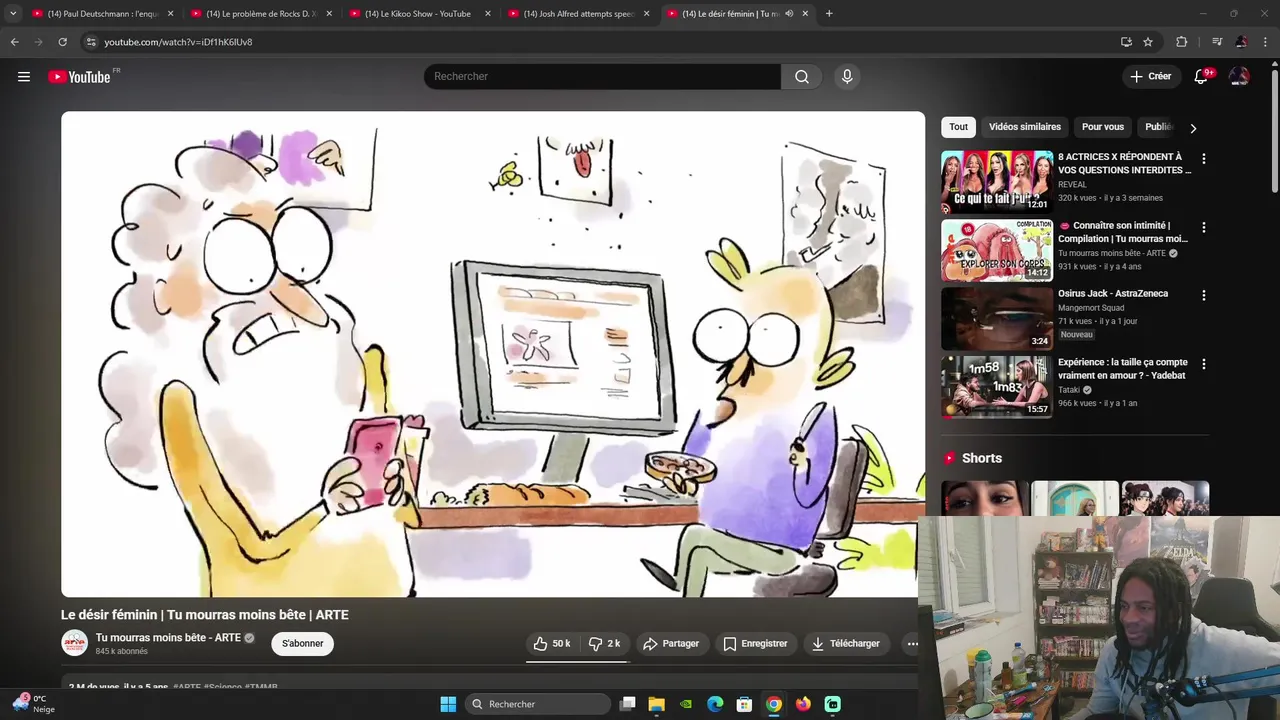Open the tab search dropdown arrow
Screen dimensions: 1280x720
[x=13, y=14]
